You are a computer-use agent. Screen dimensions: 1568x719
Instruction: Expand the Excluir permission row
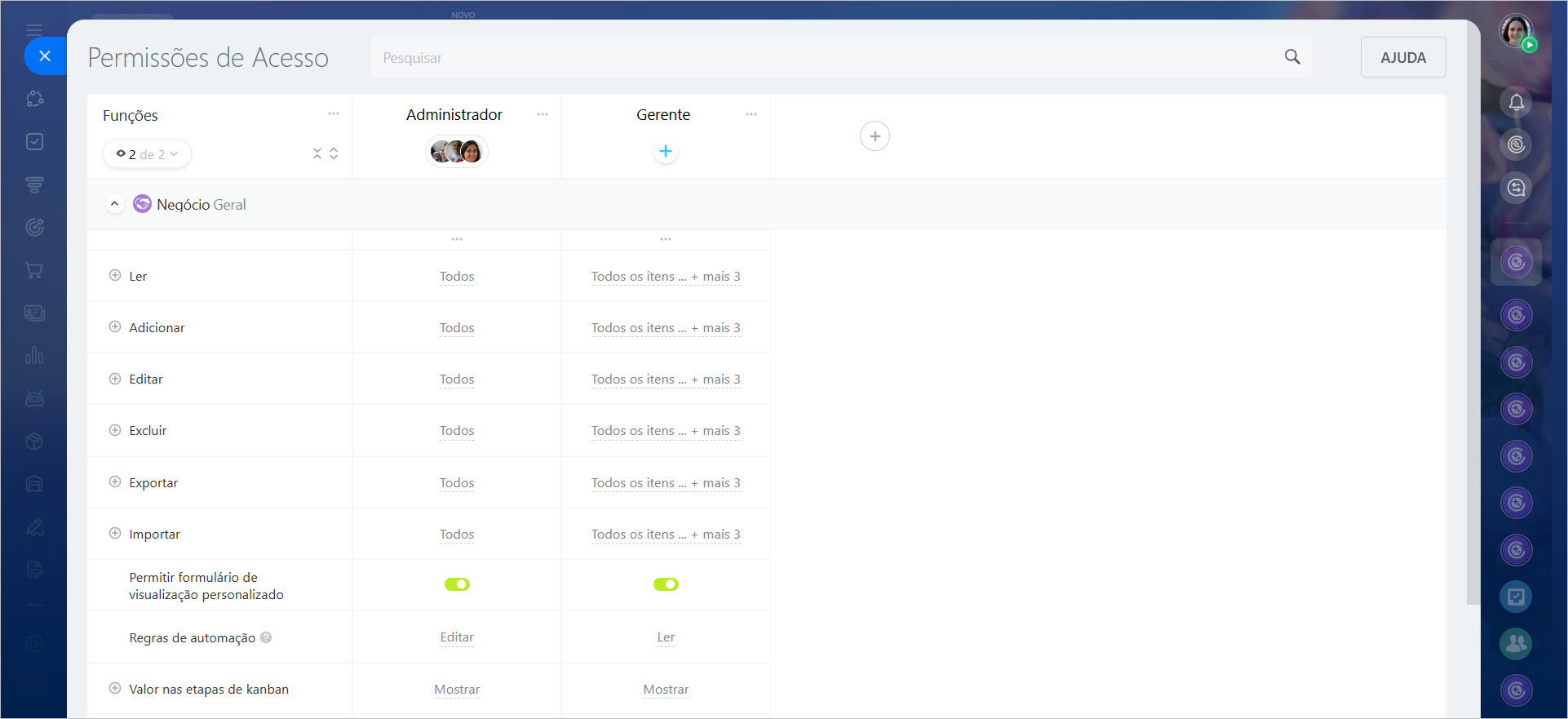coord(115,430)
